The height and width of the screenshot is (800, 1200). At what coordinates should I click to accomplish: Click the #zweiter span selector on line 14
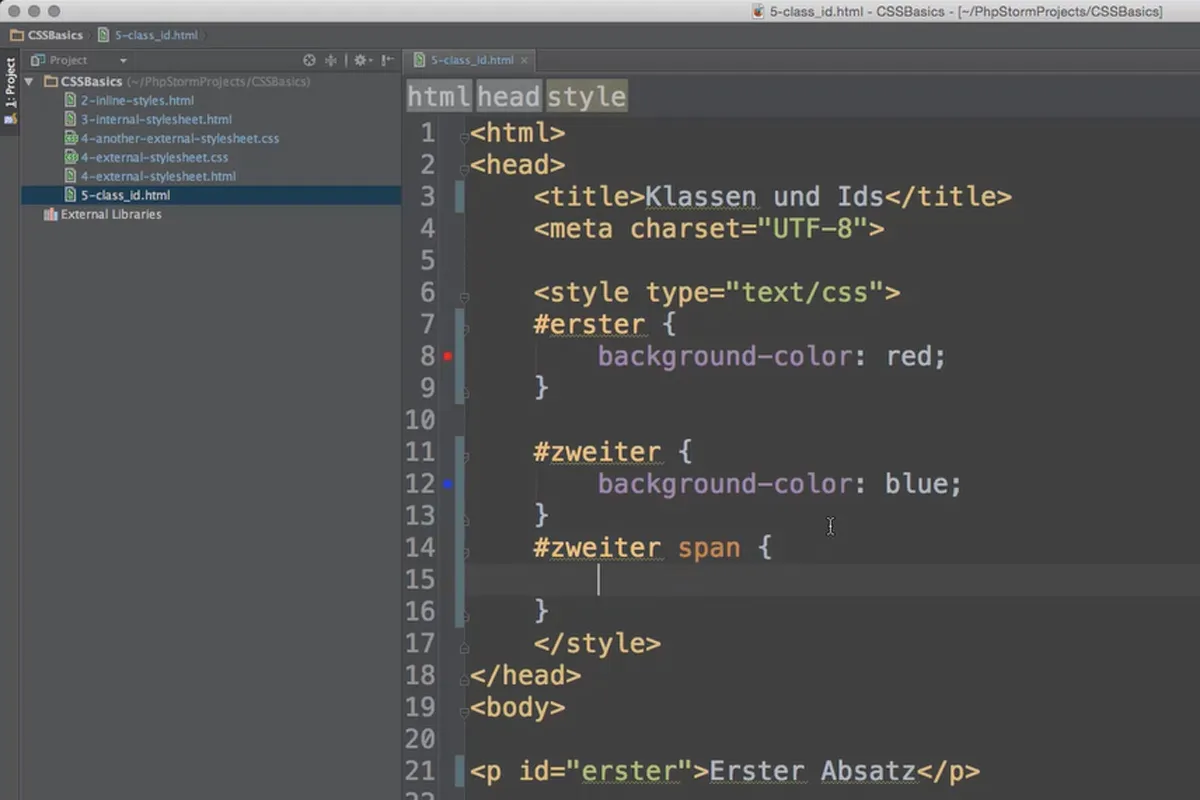point(636,548)
